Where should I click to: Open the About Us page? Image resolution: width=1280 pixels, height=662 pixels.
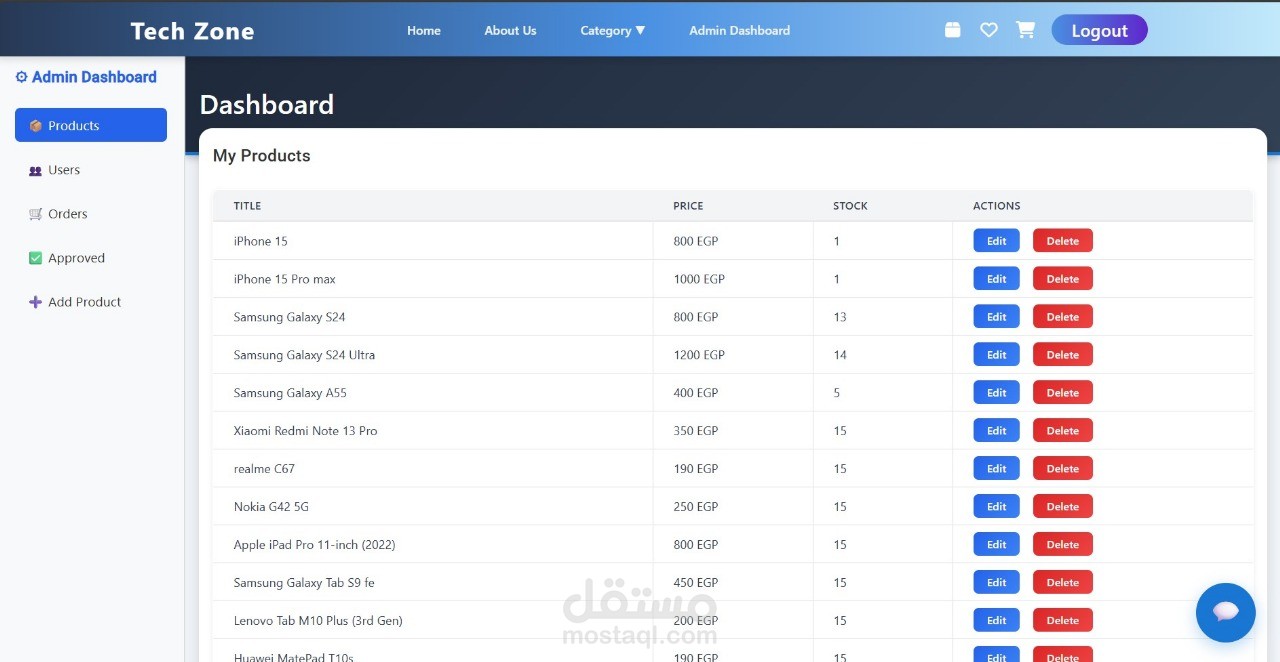pyautogui.click(x=510, y=31)
